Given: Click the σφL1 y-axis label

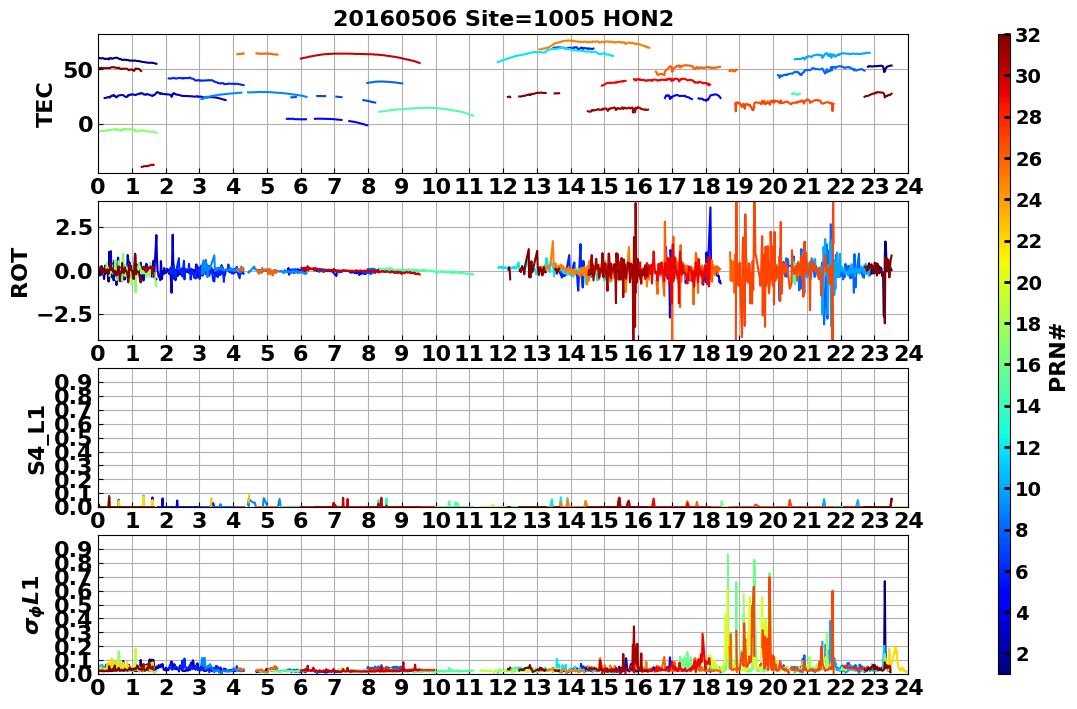Looking at the screenshot, I should click(33, 605).
